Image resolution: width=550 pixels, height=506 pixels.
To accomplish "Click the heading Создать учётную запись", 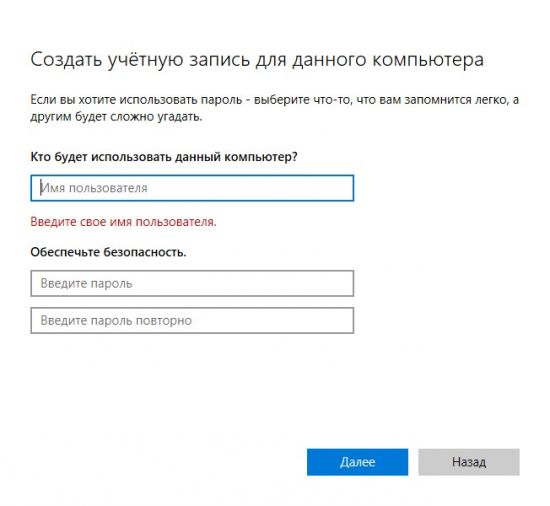I will [x=257, y=60].
